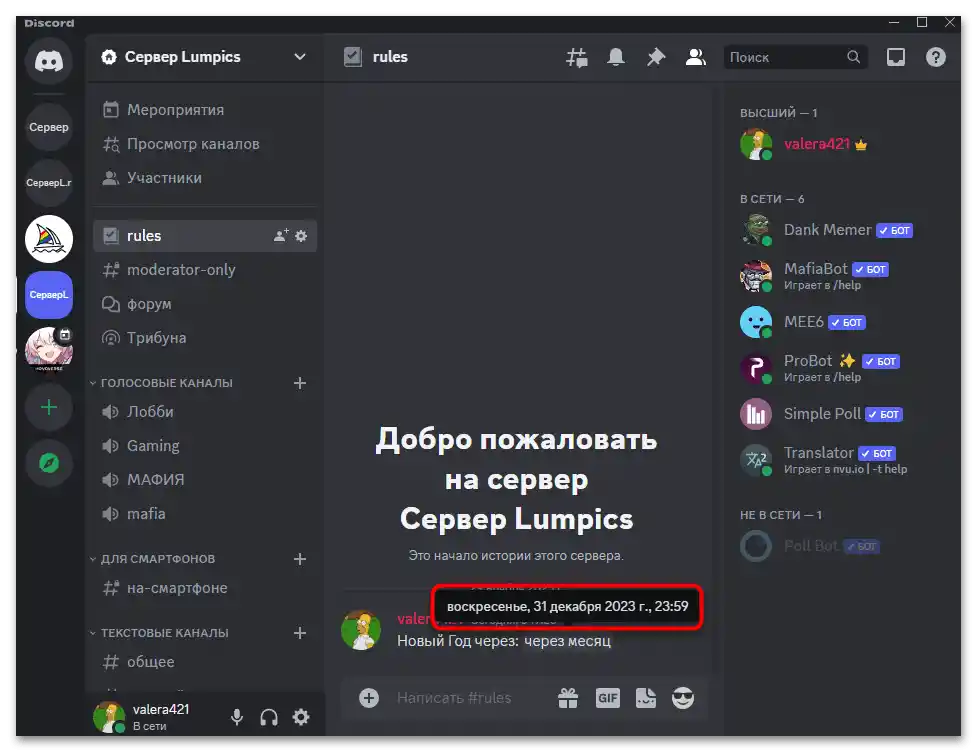Screen dimensions: 977x752
Task: Toggle the member list visibility
Action: click(695, 57)
